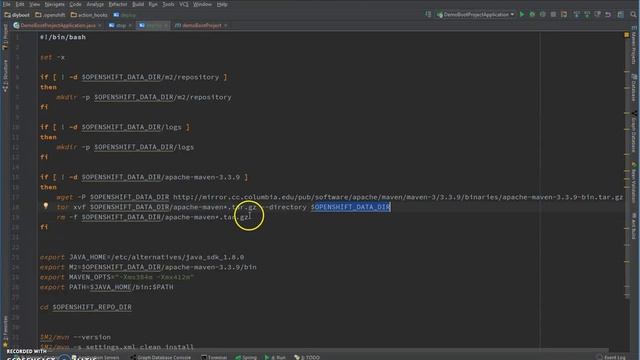Open the Edit menu
This screenshot has width=640, height=360.
click(x=20, y=4)
